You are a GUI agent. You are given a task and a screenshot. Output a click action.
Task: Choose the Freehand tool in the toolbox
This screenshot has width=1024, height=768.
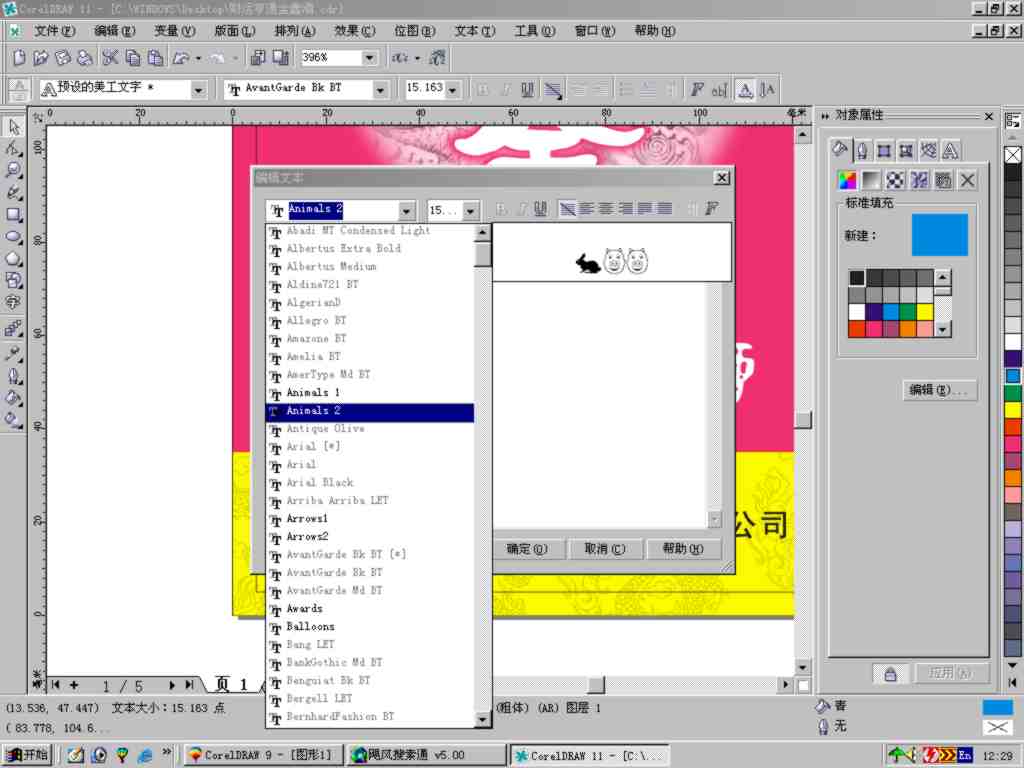pyautogui.click(x=14, y=193)
